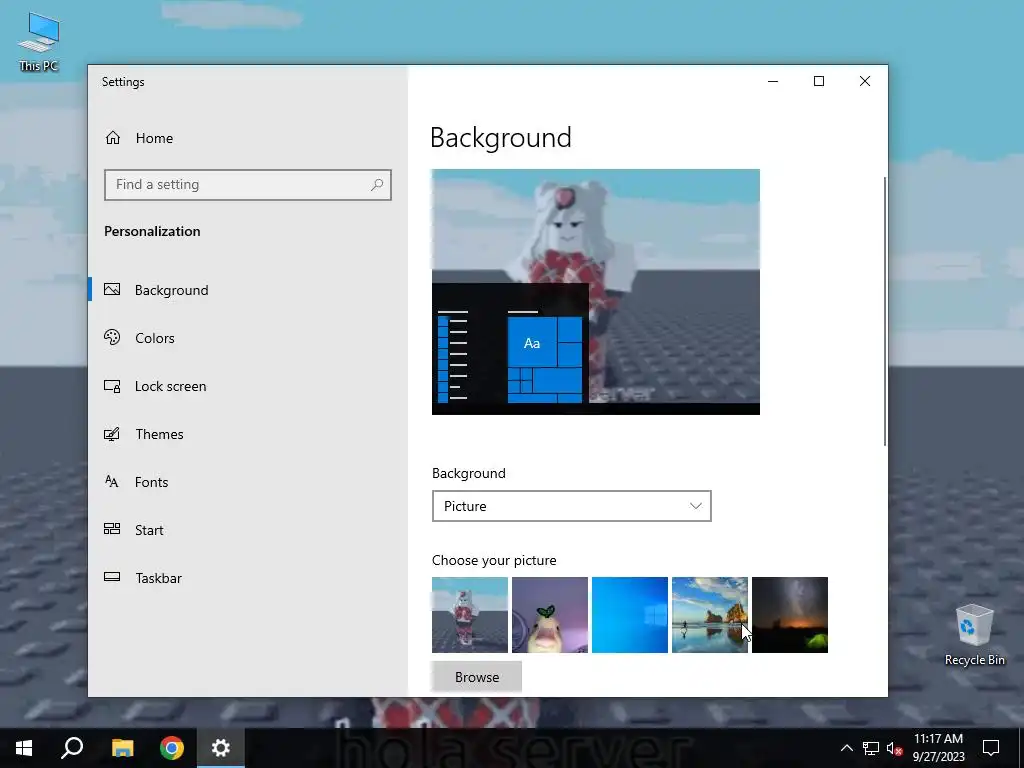
Task: Click the Browse button
Action: click(x=477, y=677)
